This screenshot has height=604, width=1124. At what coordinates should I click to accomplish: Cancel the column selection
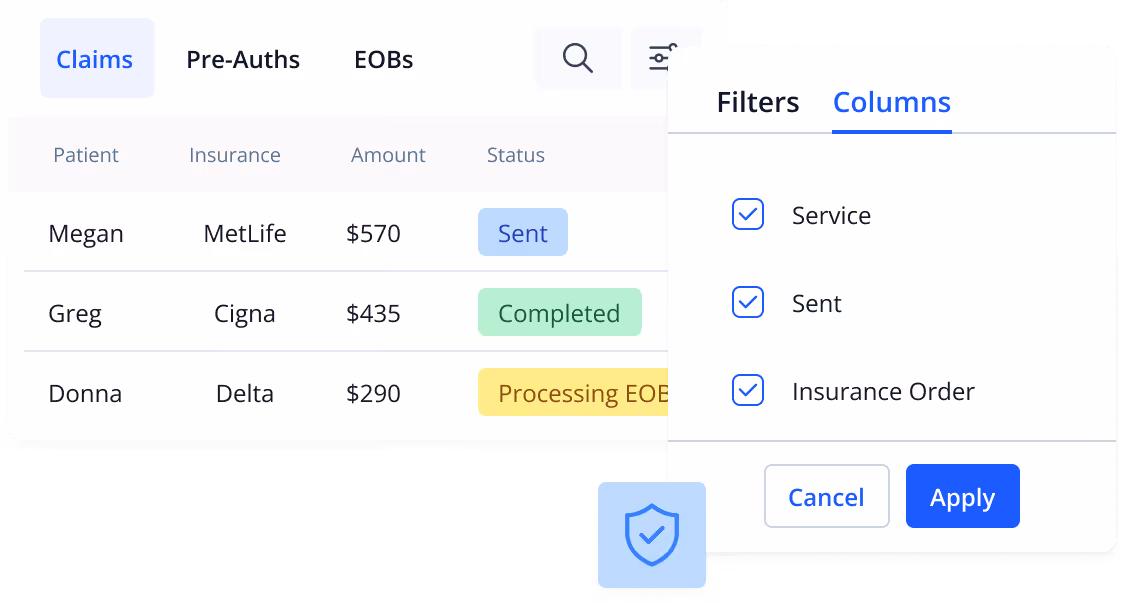tap(826, 496)
